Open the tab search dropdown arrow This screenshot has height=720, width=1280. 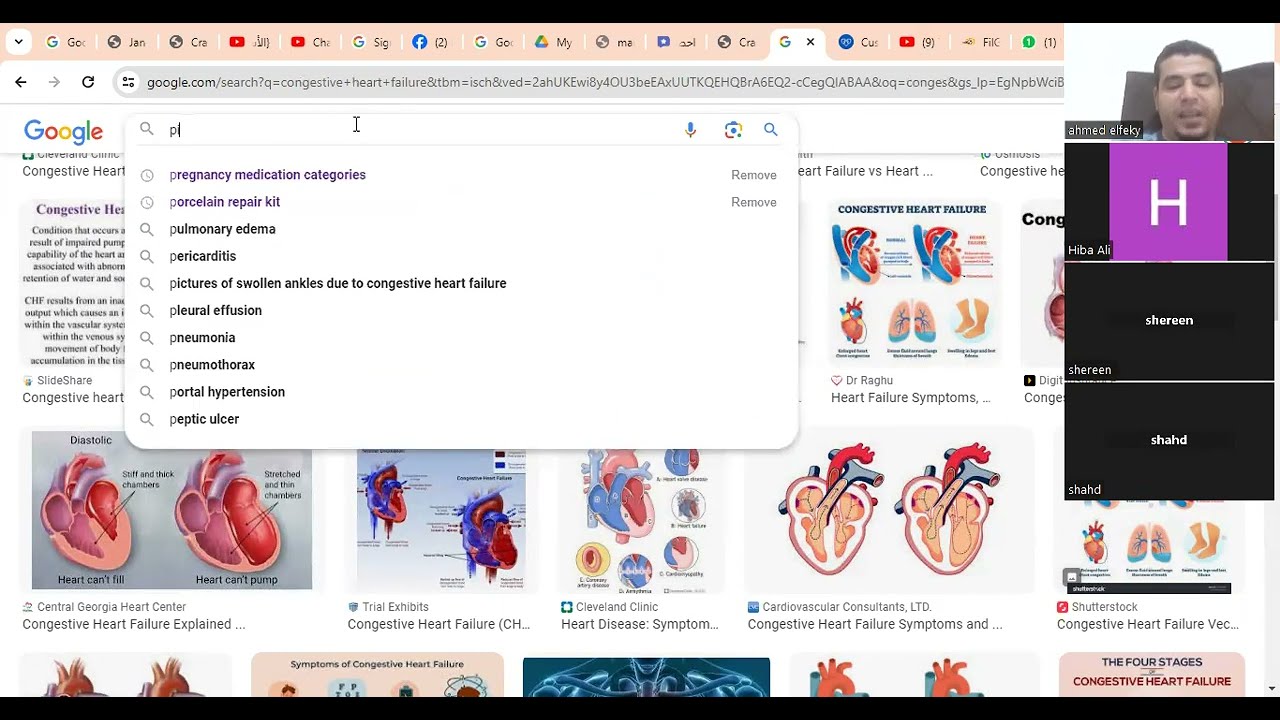[x=18, y=42]
